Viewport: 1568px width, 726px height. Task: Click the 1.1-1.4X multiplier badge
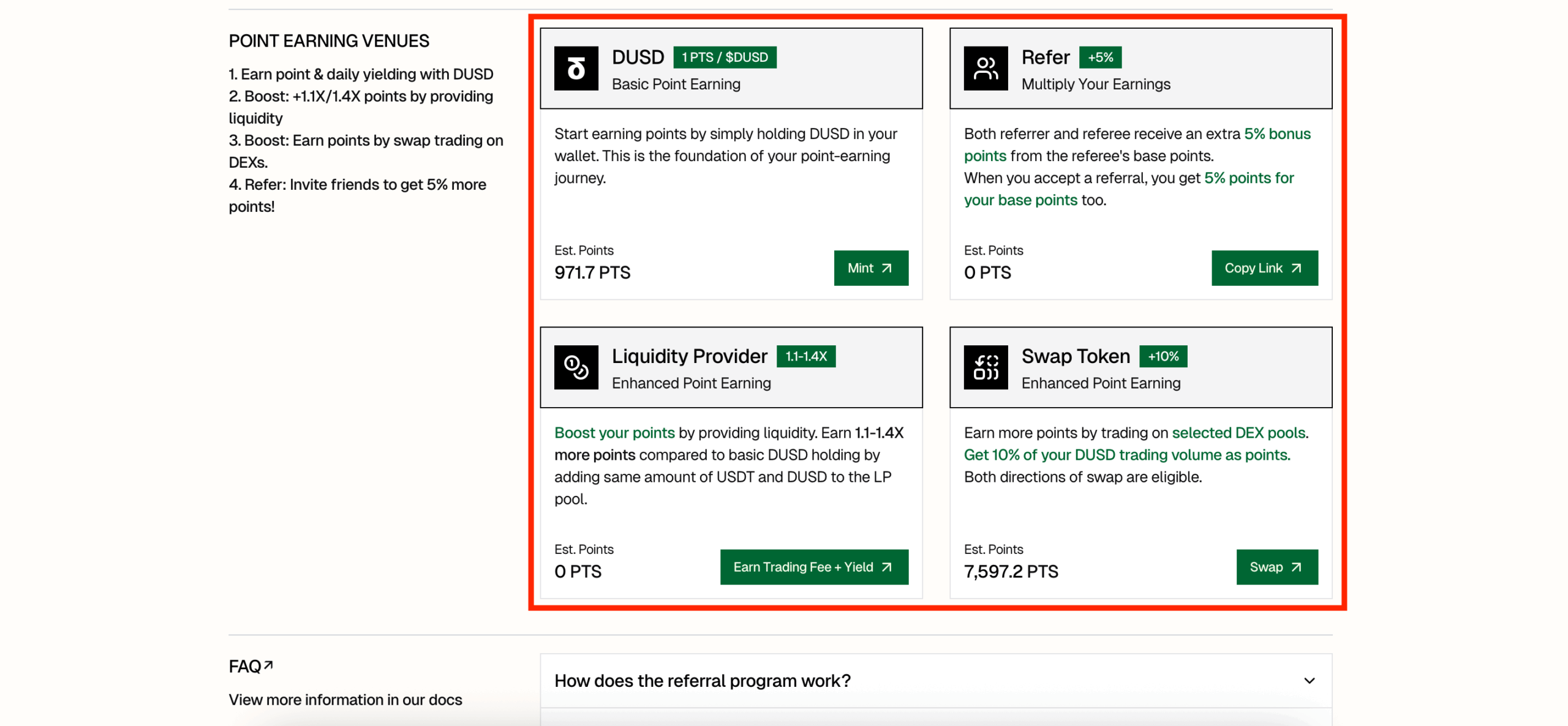pos(805,356)
